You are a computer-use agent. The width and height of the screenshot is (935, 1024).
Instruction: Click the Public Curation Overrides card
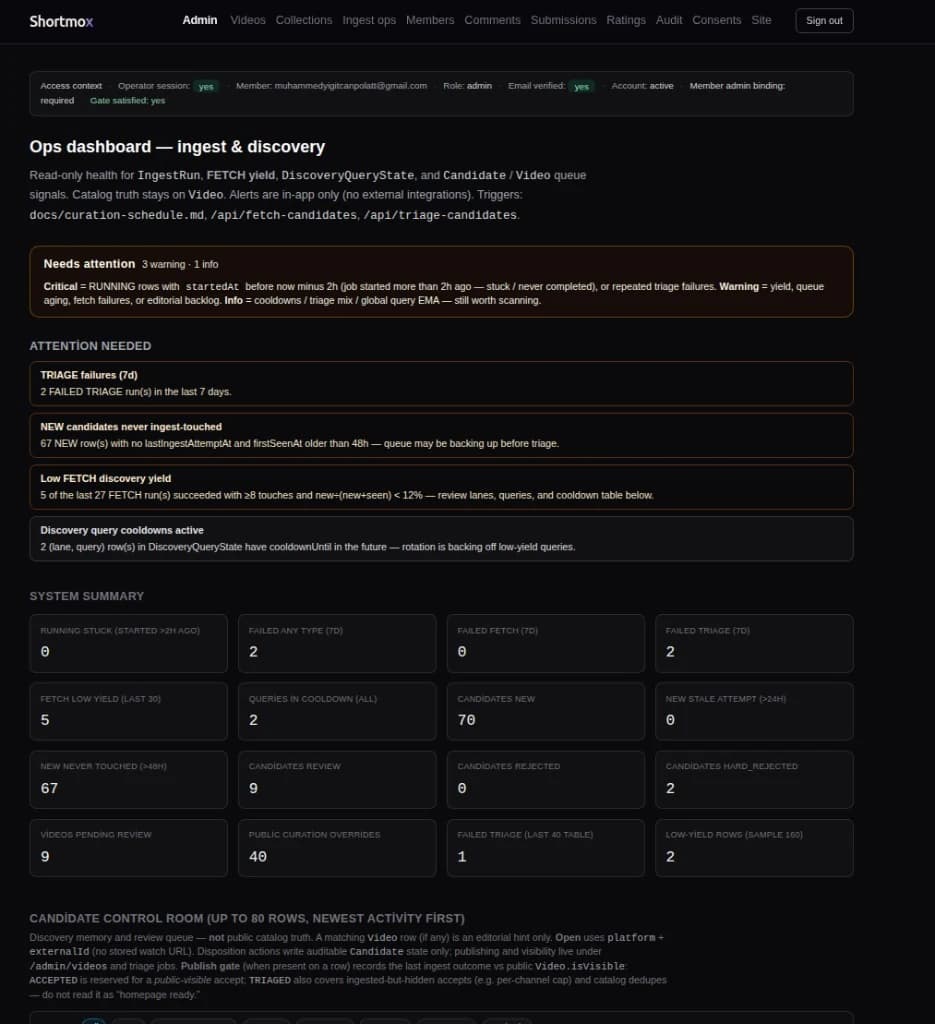pos(337,848)
